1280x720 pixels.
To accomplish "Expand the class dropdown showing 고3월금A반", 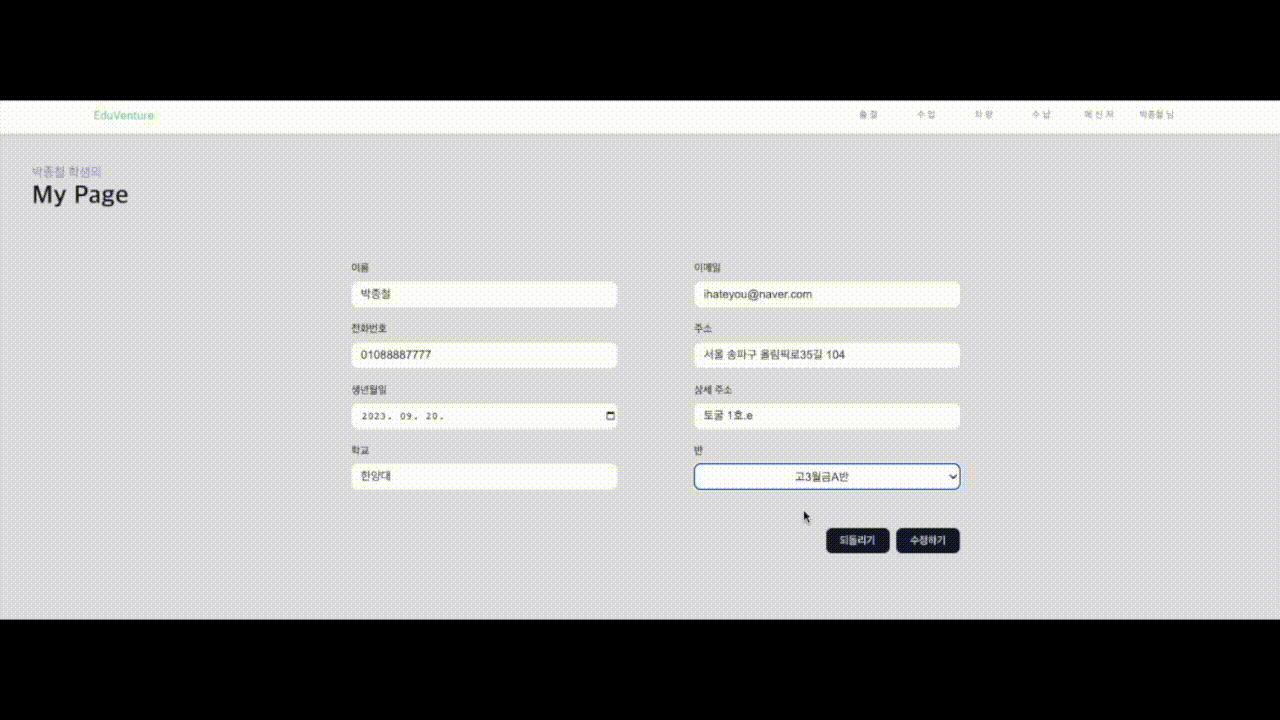I will click(x=827, y=476).
